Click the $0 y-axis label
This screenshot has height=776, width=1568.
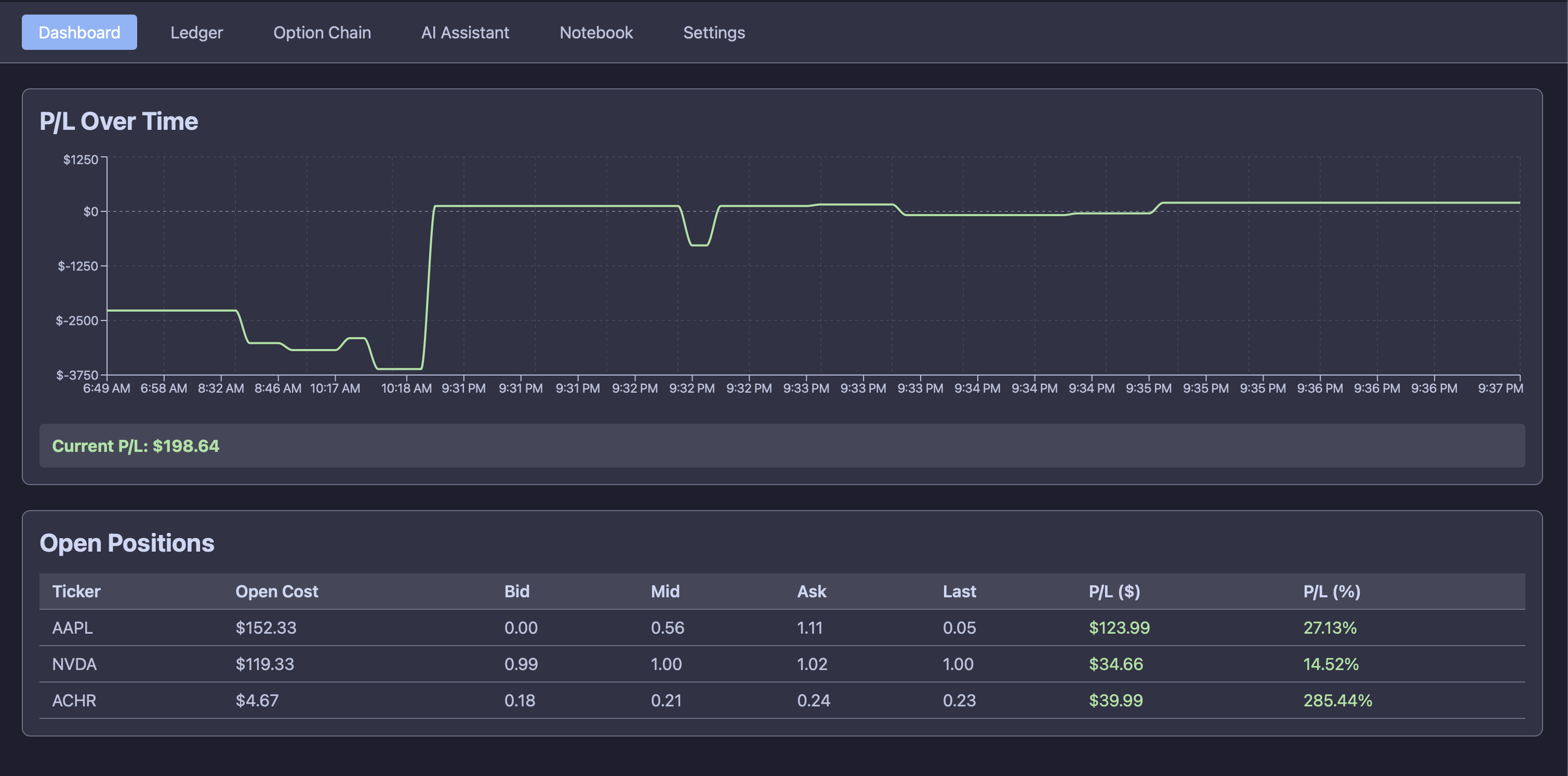click(x=91, y=211)
